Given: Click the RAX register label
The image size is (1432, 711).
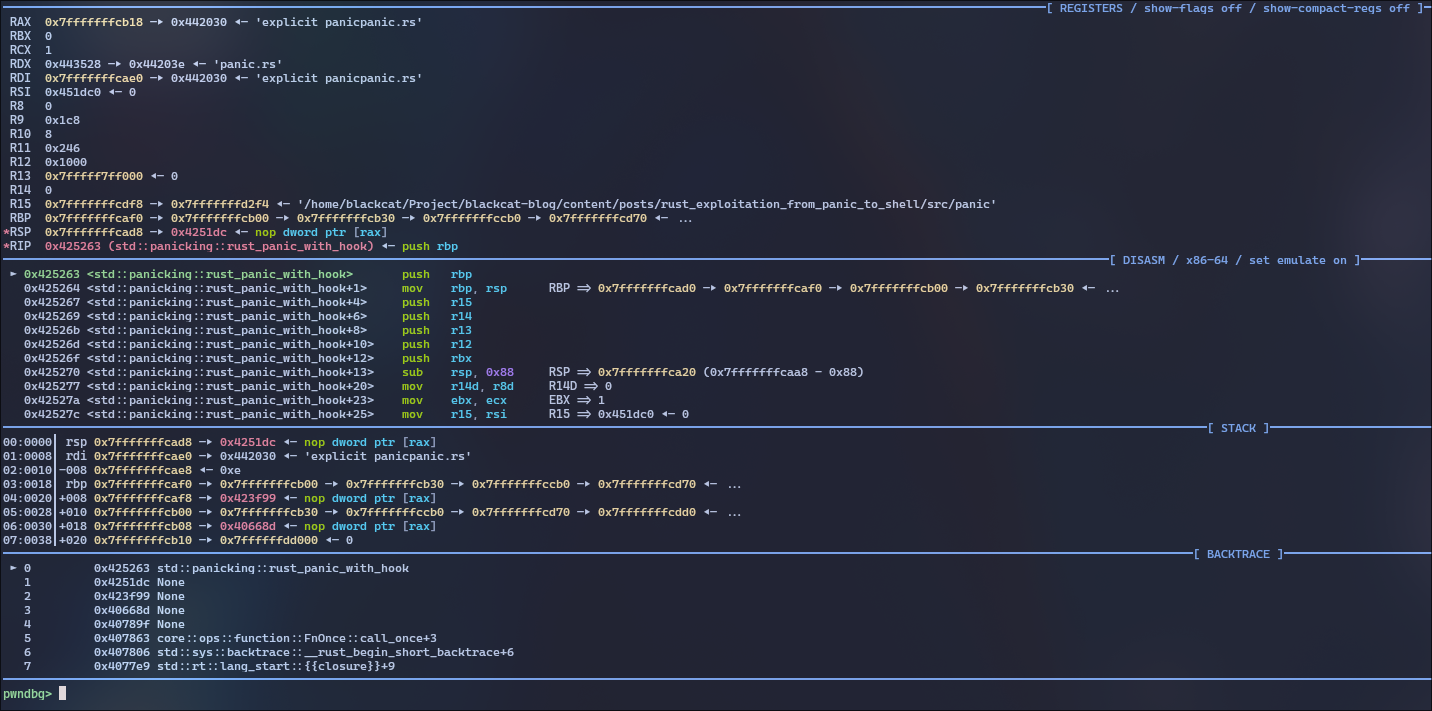Looking at the screenshot, I should [20, 22].
